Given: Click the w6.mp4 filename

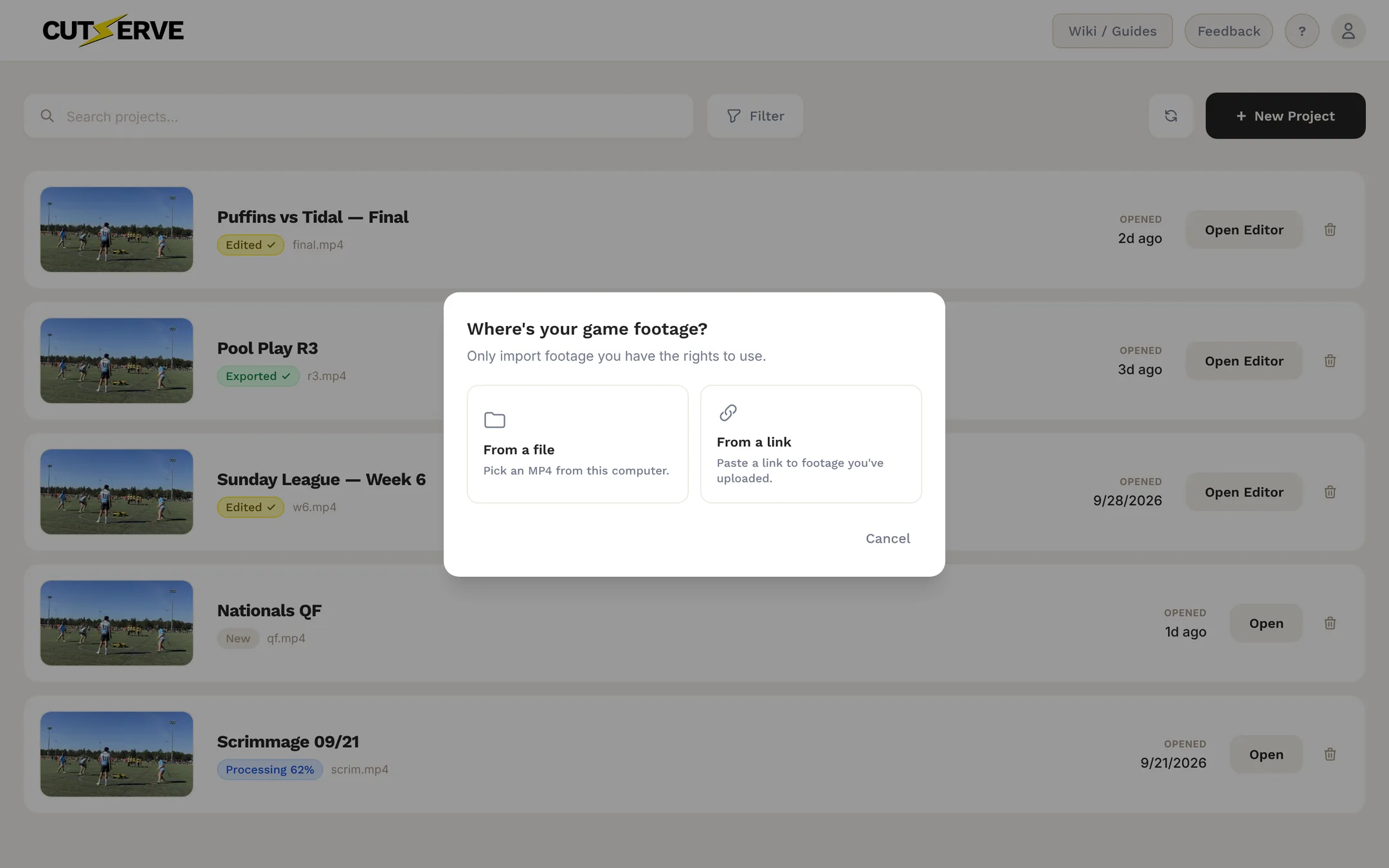Looking at the screenshot, I should click(314, 507).
